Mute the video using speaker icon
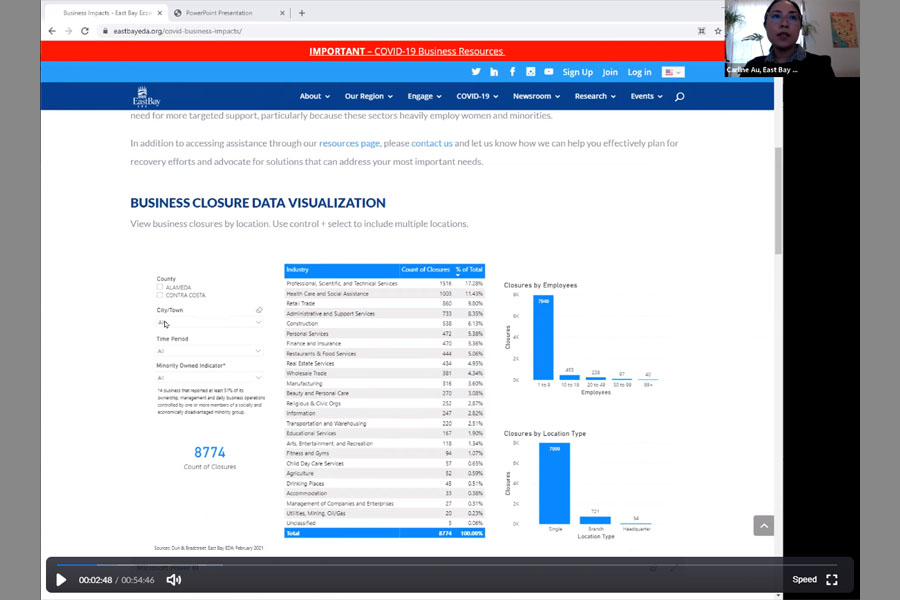This screenshot has width=900, height=600. click(x=173, y=580)
